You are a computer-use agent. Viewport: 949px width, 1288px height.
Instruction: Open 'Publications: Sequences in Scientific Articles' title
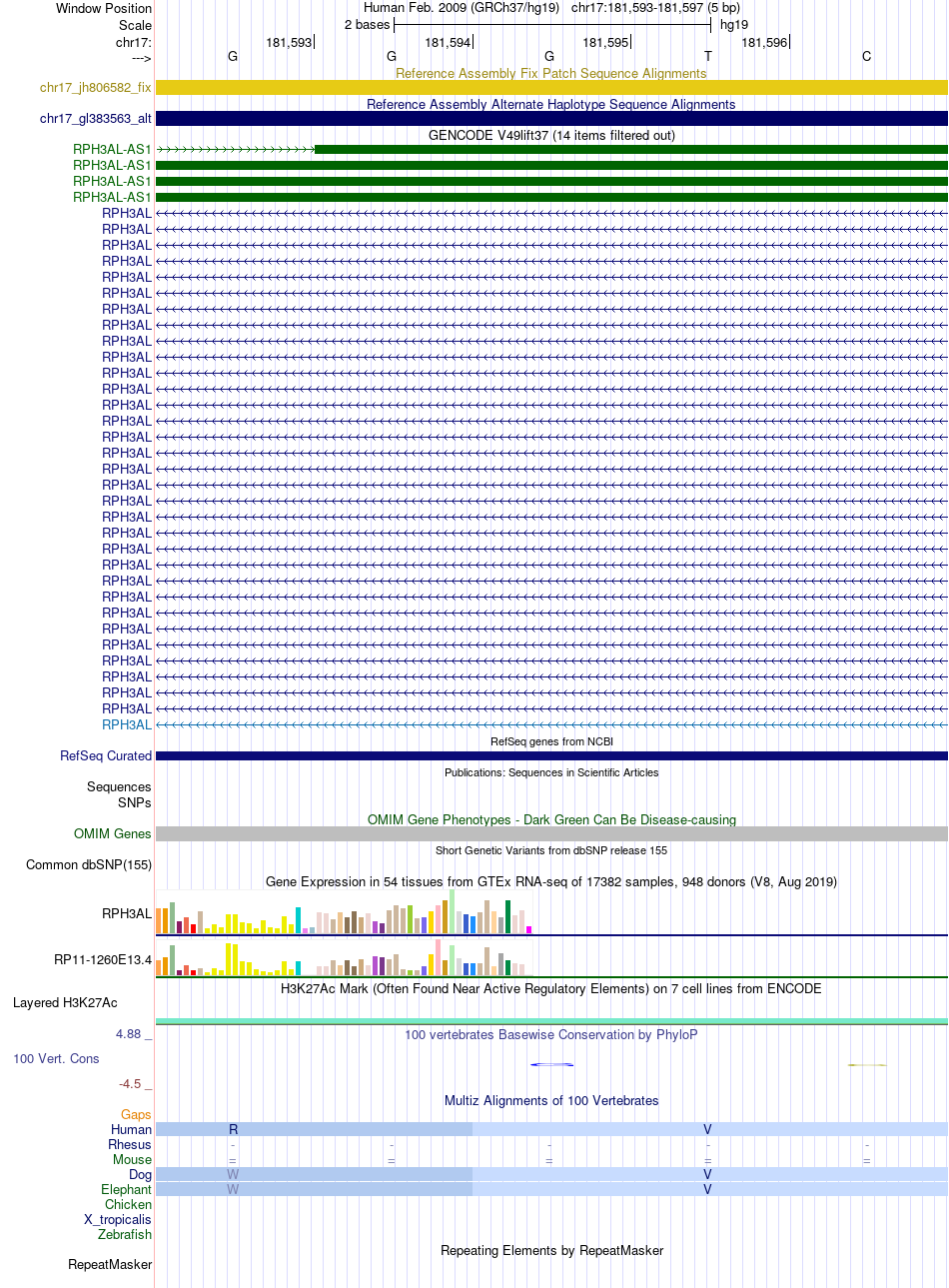tap(551, 772)
